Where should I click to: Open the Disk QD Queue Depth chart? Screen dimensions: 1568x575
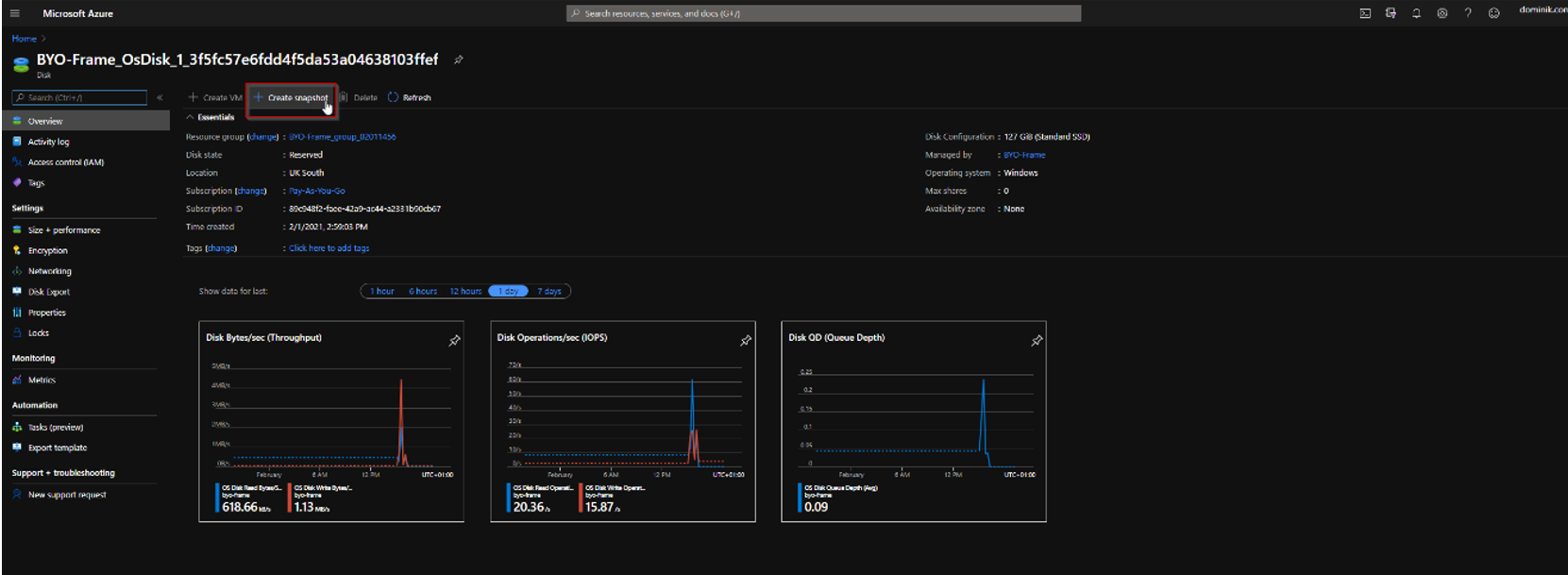pyautogui.click(x=914, y=421)
